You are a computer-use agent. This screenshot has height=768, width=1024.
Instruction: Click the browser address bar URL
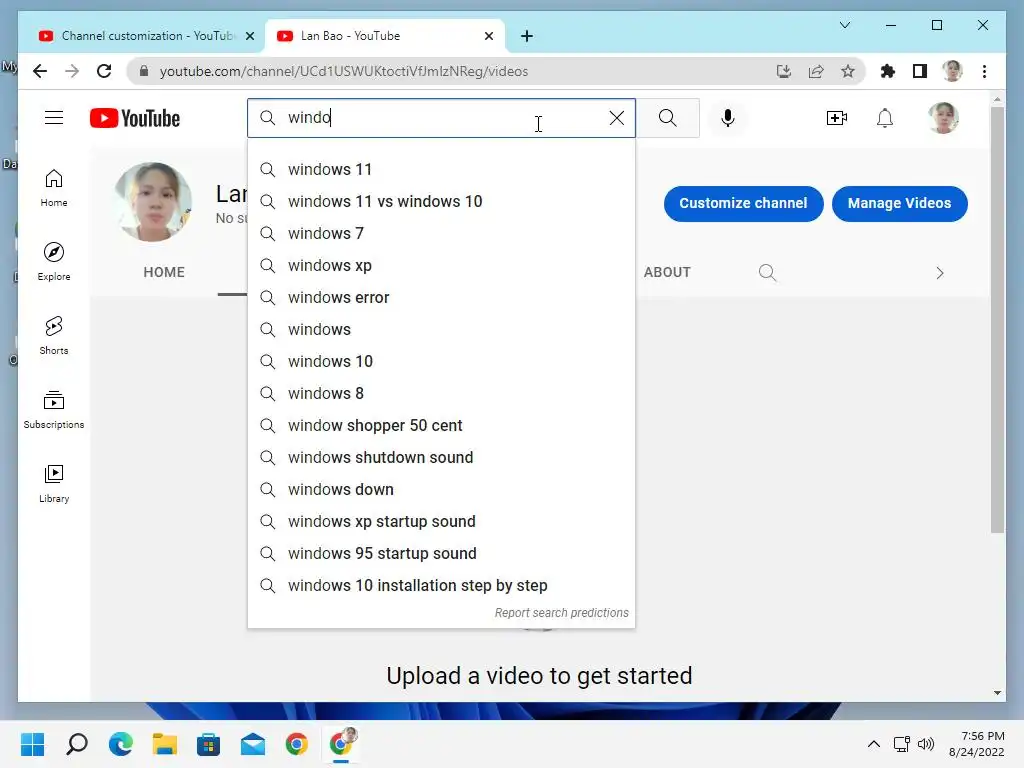click(344, 71)
